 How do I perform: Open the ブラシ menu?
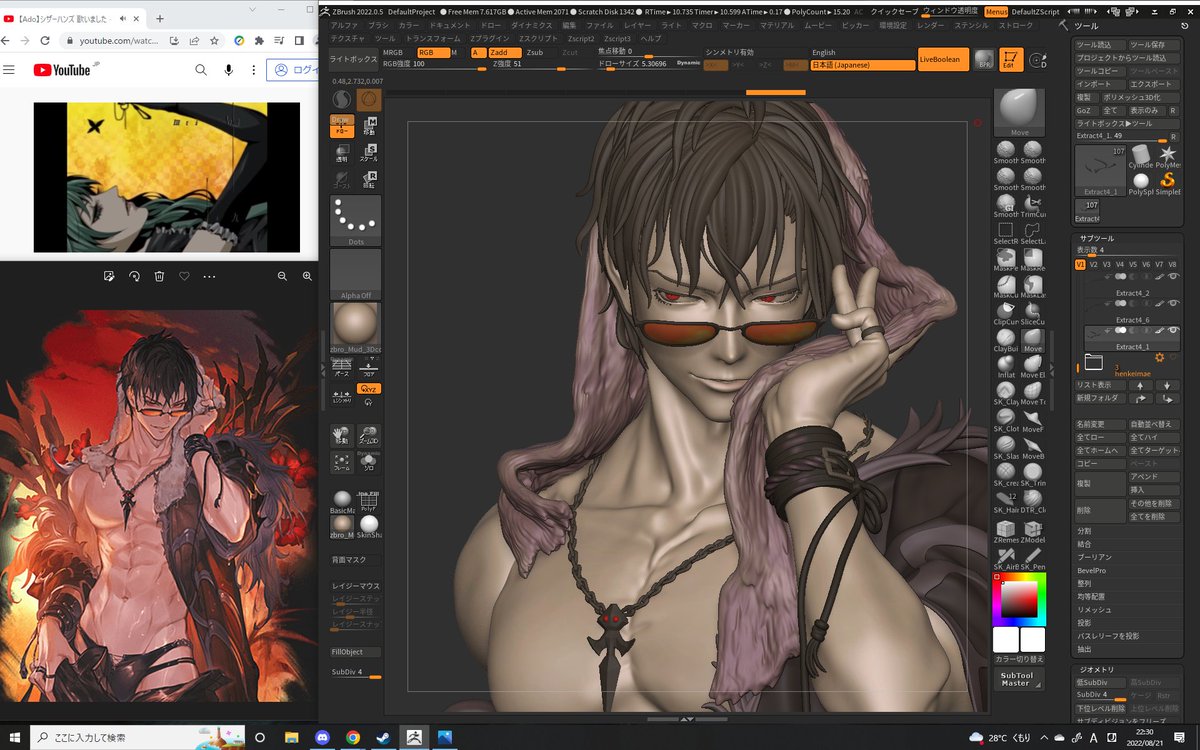[x=378, y=25]
